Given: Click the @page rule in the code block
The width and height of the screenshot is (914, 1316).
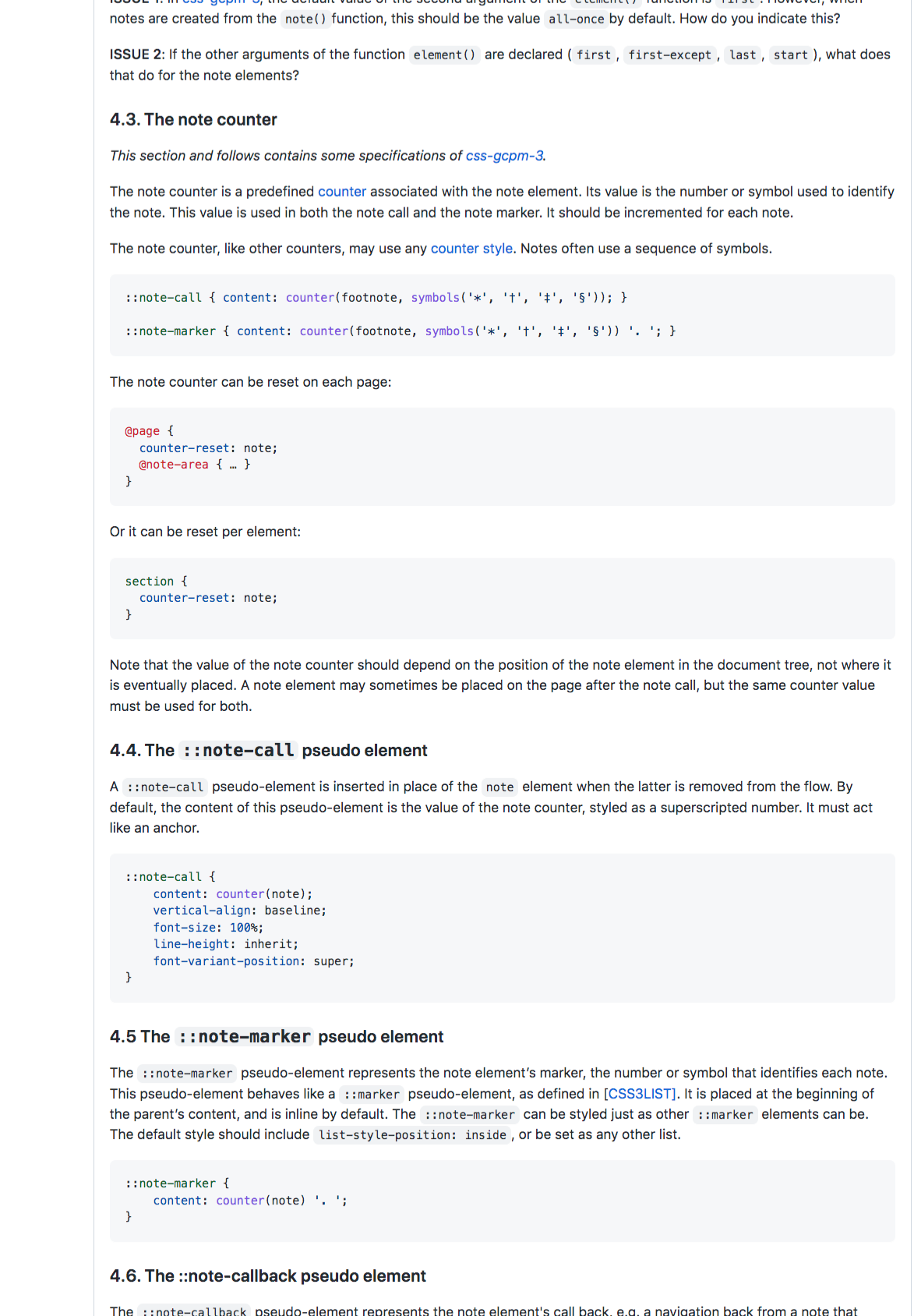Looking at the screenshot, I should [142, 431].
